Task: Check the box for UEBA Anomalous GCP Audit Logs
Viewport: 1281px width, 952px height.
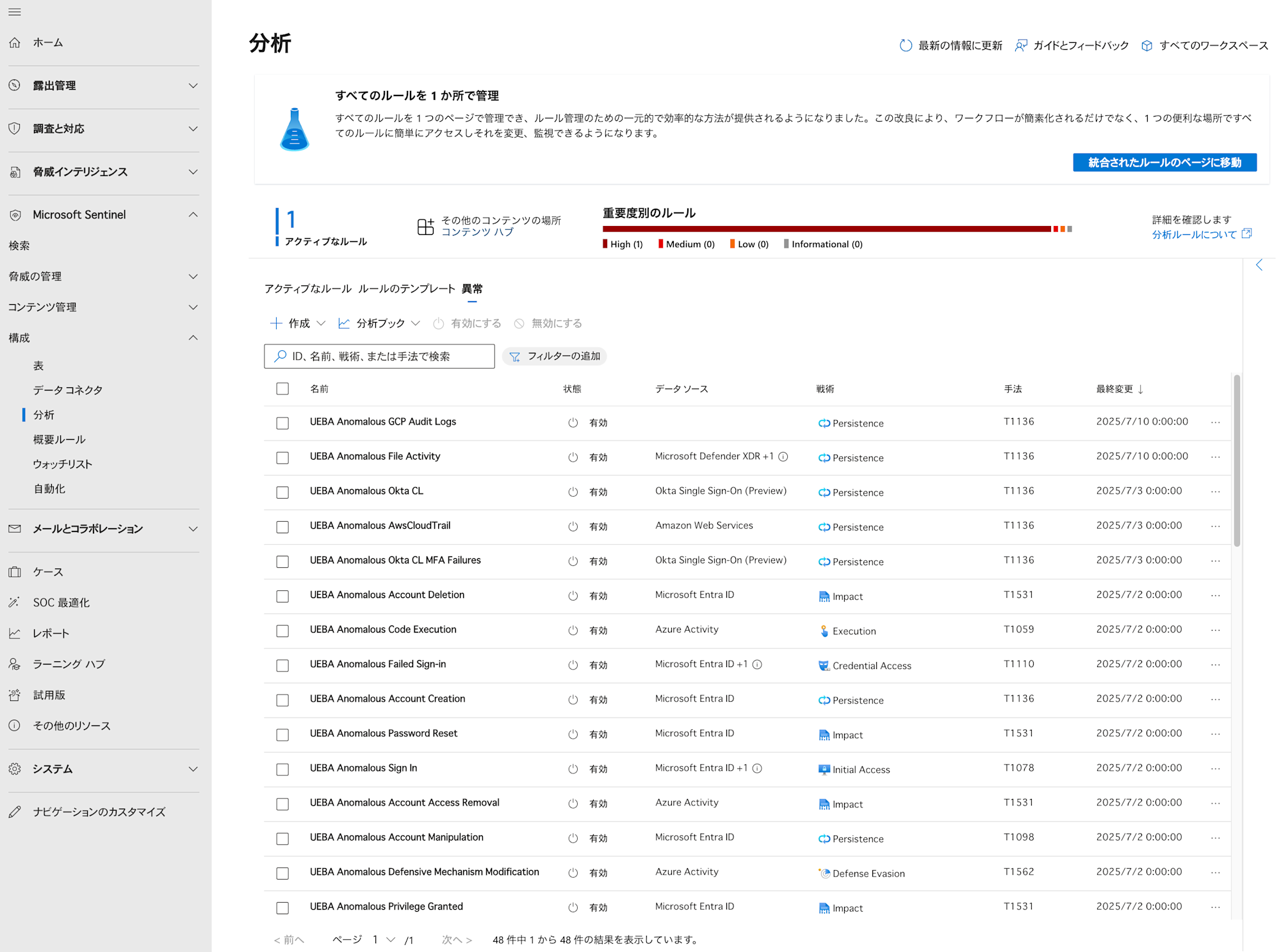Action: pos(282,423)
